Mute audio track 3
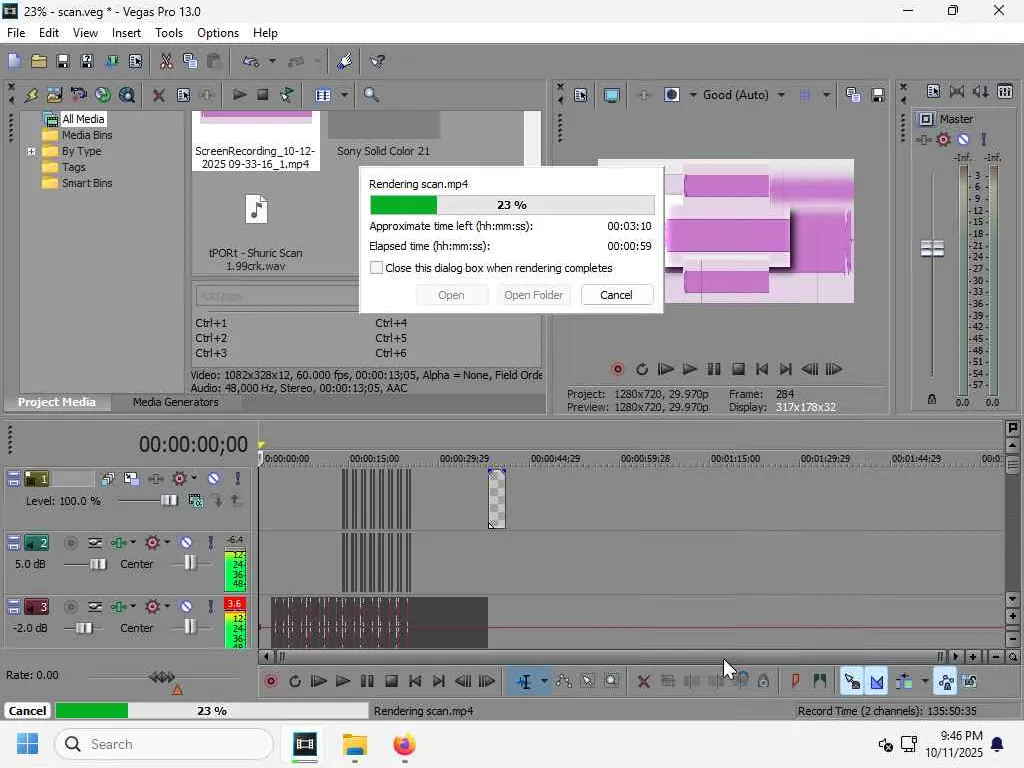 coord(186,607)
